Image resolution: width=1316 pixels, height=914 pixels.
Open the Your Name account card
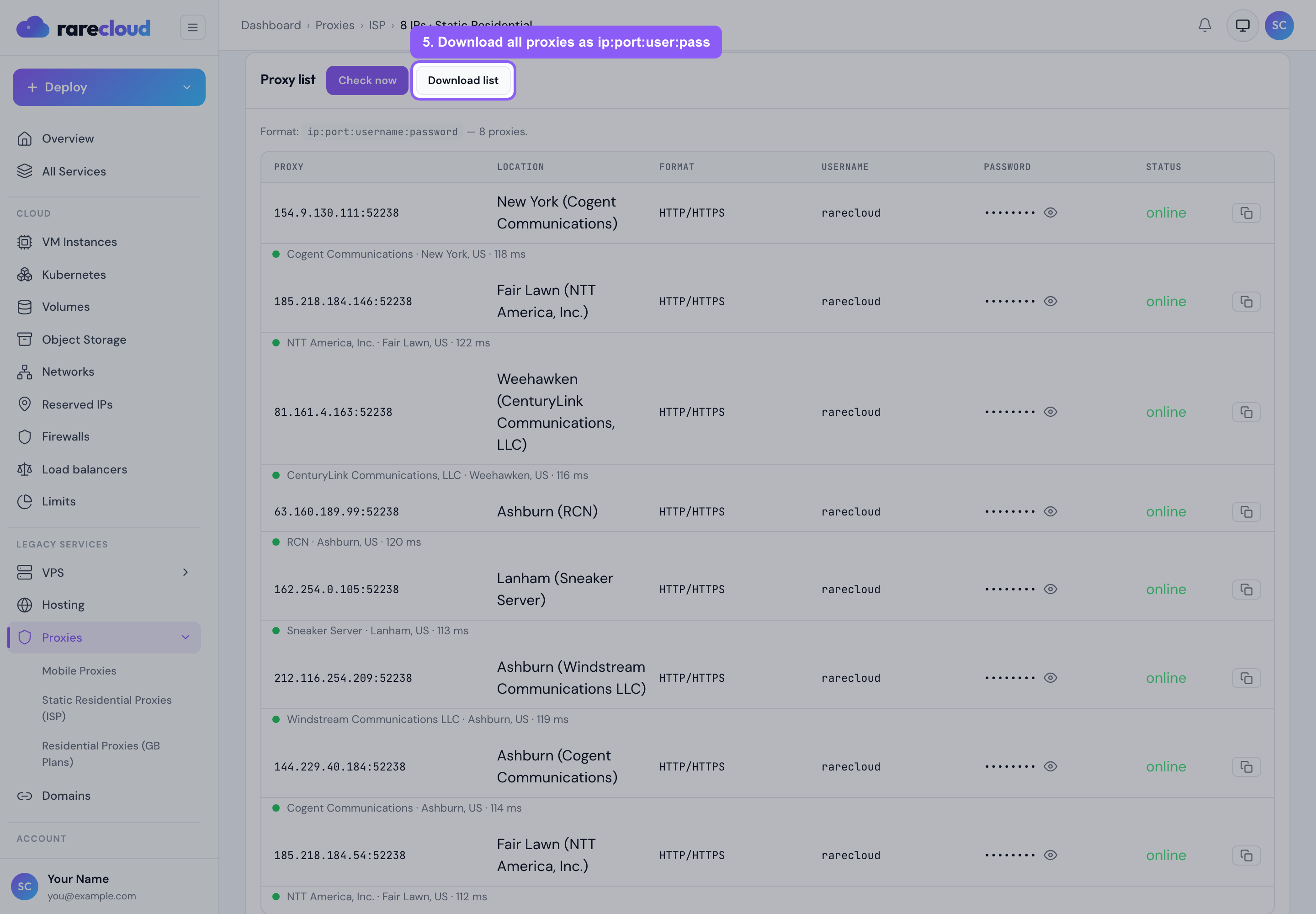pyautogui.click(x=109, y=887)
